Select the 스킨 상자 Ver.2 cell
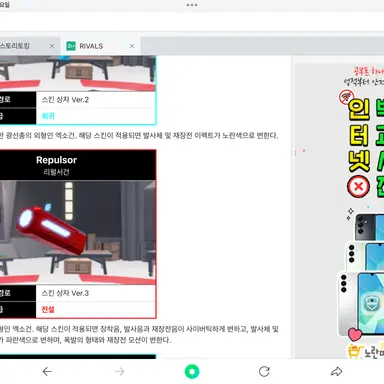Screen dimensions: 384x384 pyautogui.click(x=95, y=100)
